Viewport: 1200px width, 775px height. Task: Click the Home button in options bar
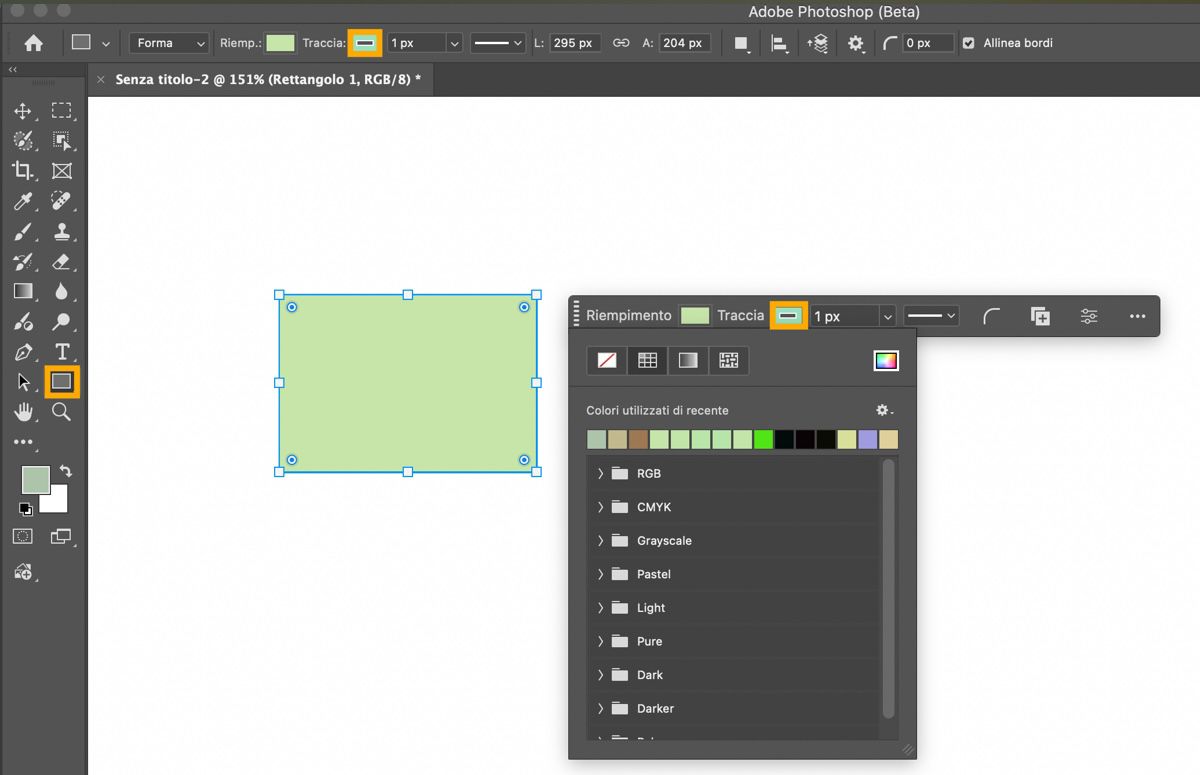(x=33, y=43)
